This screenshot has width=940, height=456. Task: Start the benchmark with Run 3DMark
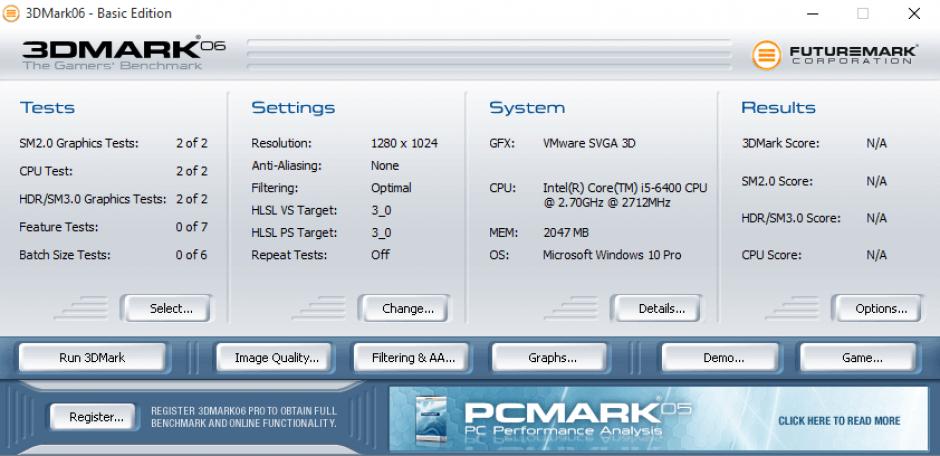[x=92, y=358]
